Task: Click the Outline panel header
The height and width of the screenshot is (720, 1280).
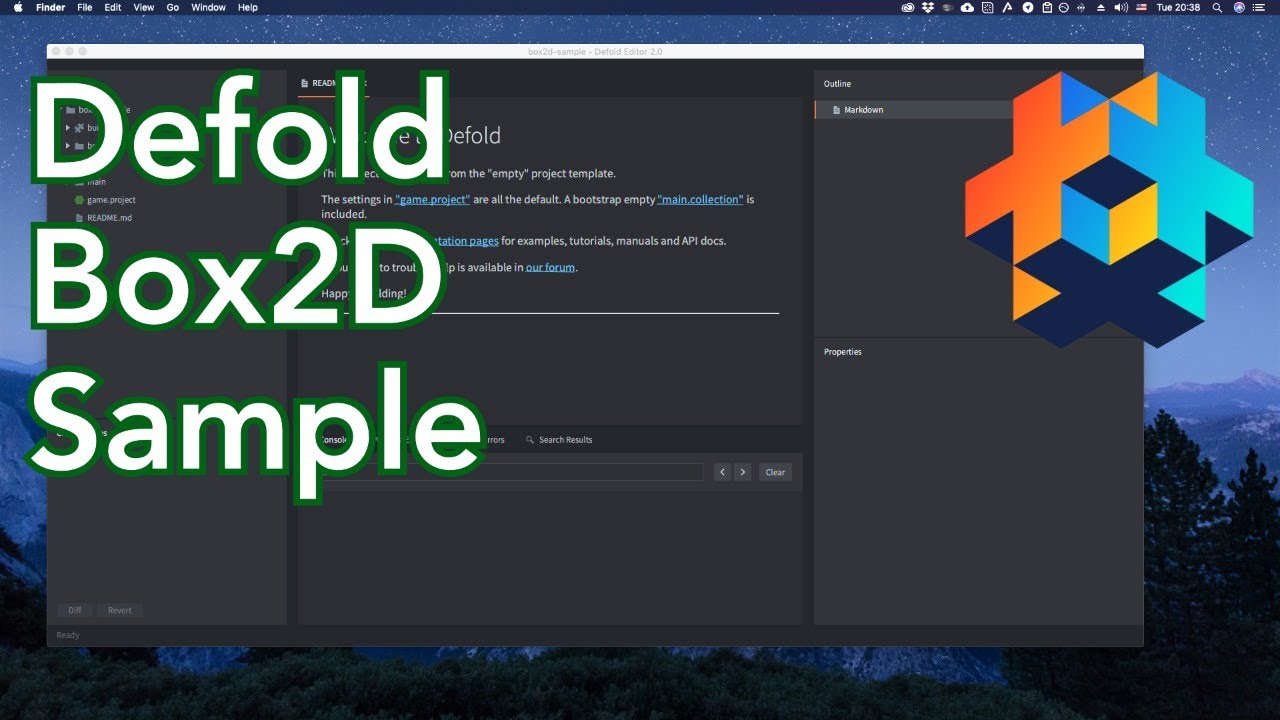Action: (837, 84)
